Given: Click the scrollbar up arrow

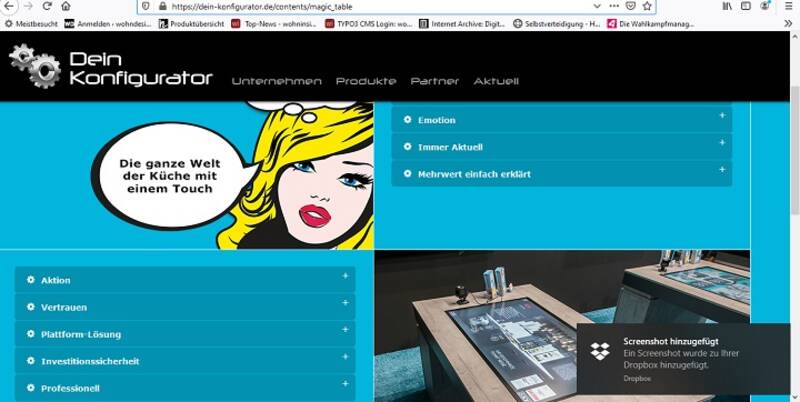Looking at the screenshot, I should point(794,37).
